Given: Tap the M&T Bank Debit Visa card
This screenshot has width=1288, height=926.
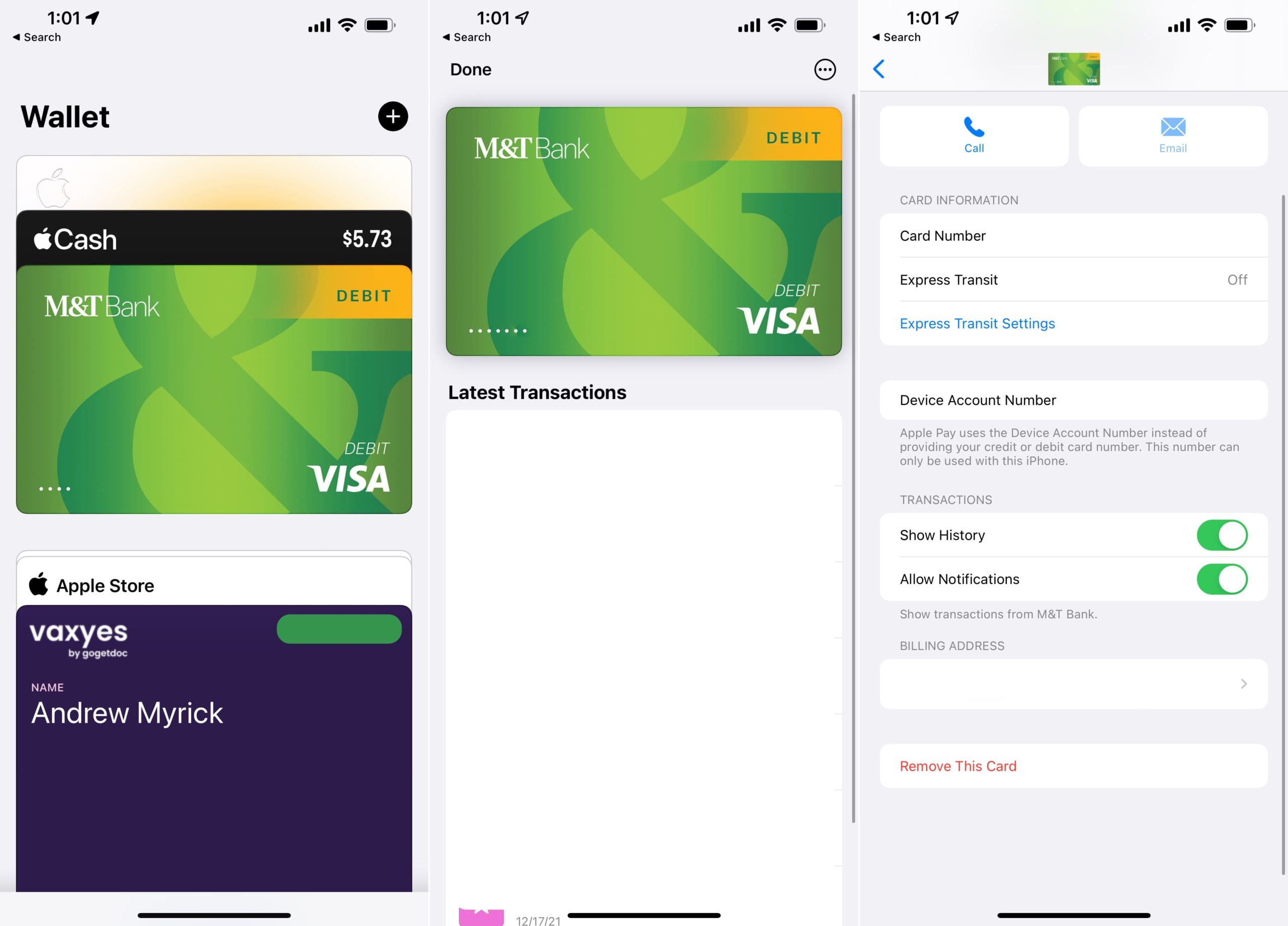Looking at the screenshot, I should point(215,389).
